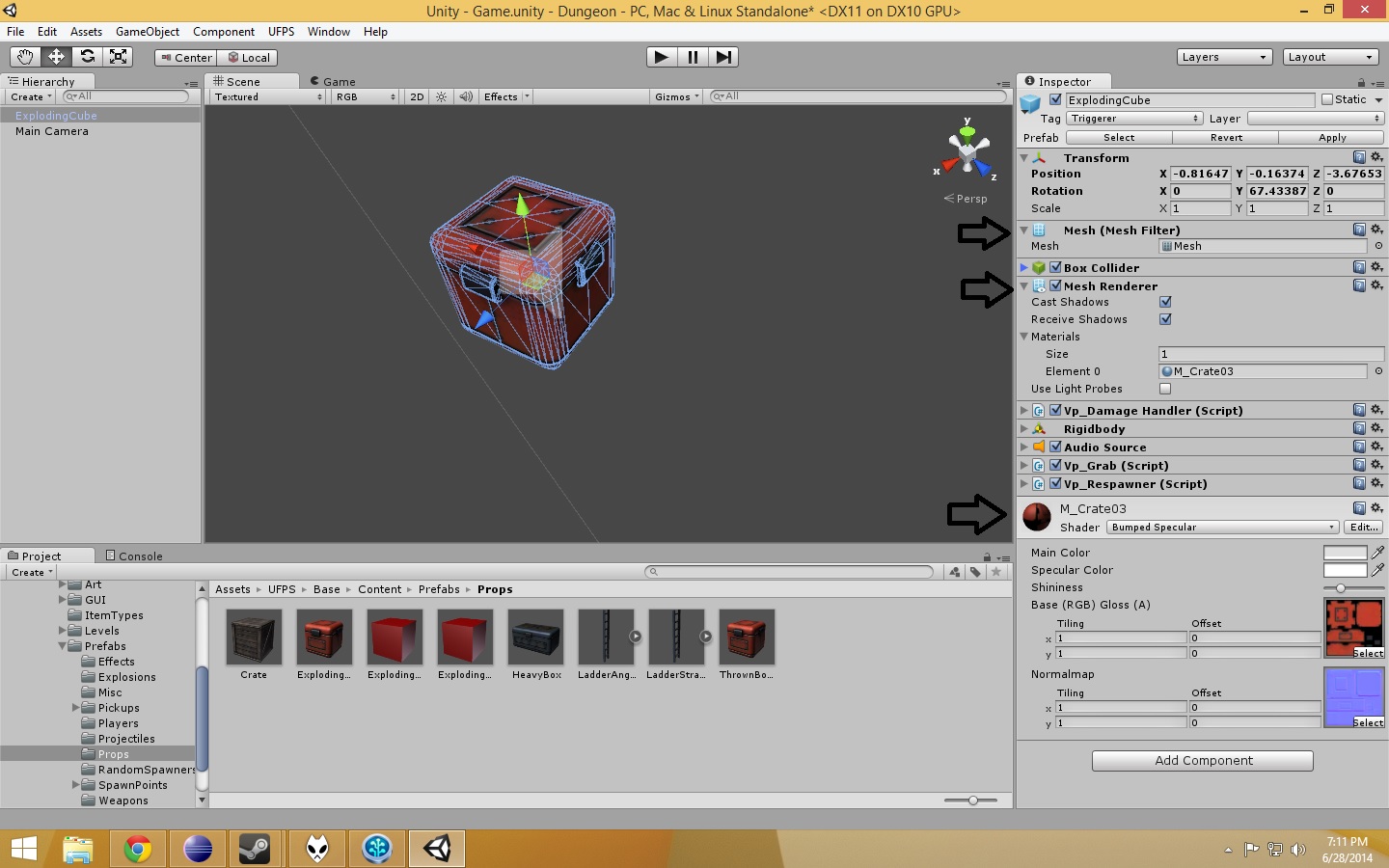This screenshot has height=868, width=1389.
Task: Open the GameObject menu
Action: click(x=148, y=32)
